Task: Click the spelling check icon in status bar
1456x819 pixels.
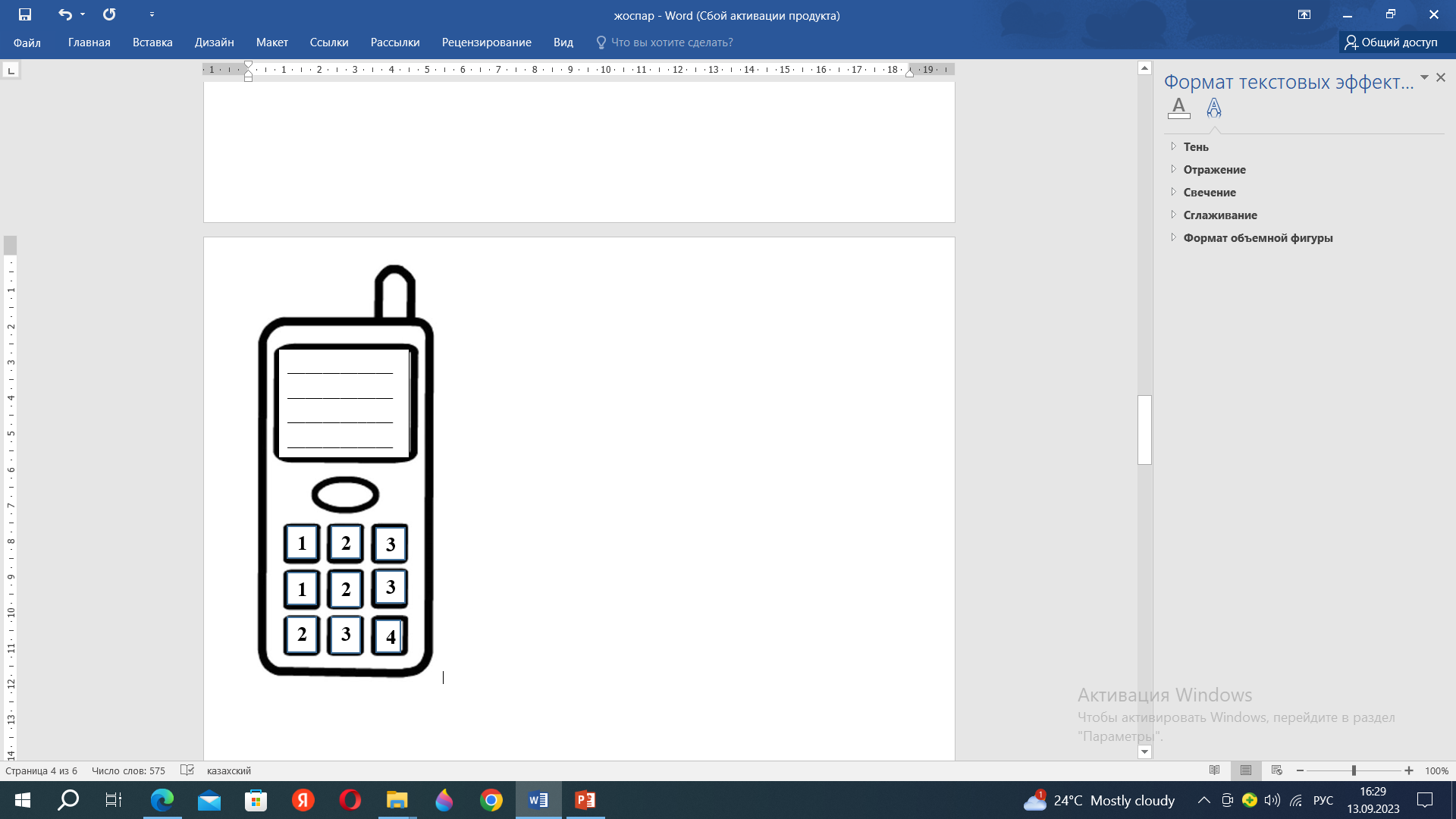Action: [187, 770]
